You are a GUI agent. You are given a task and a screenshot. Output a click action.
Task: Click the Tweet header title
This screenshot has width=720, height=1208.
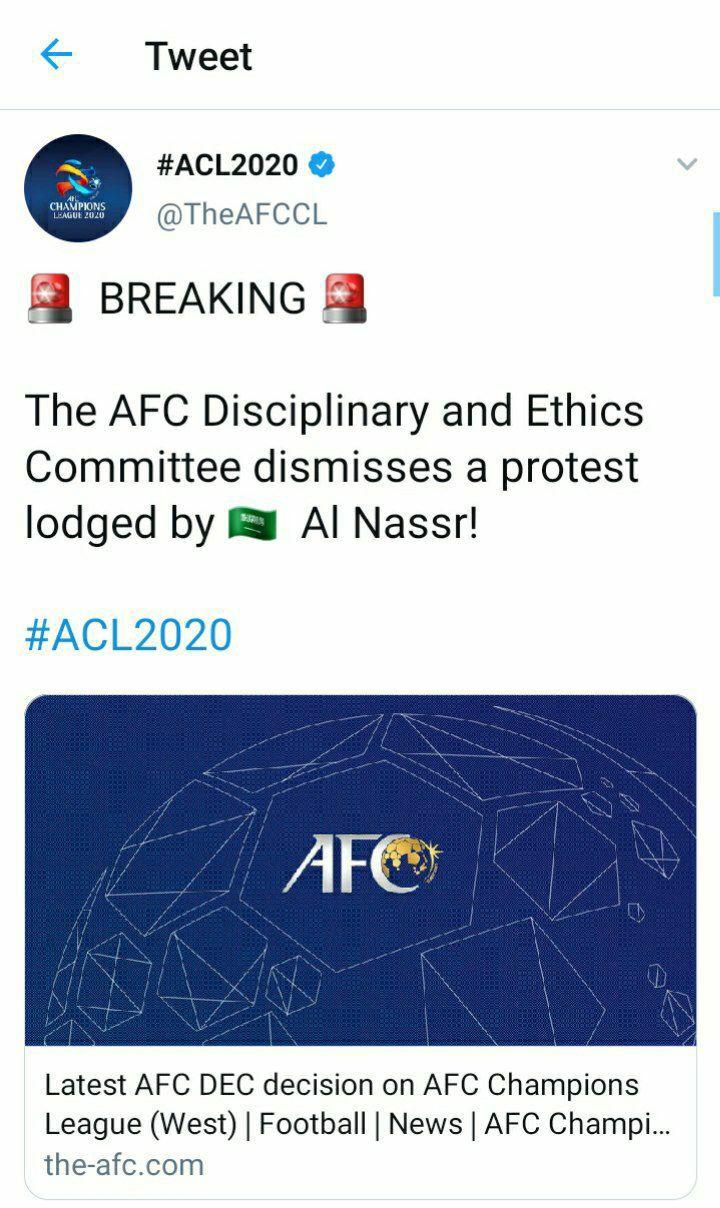tap(198, 56)
